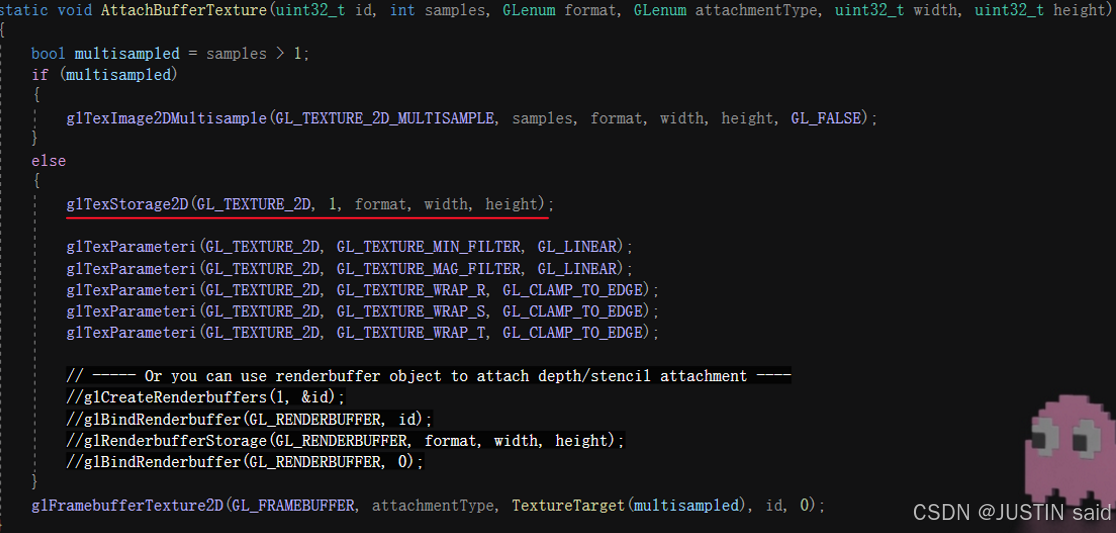Click the GL_TEXTURE_MIN_FILTER parameter
Screen dimensions: 1116x533
(x=428, y=246)
